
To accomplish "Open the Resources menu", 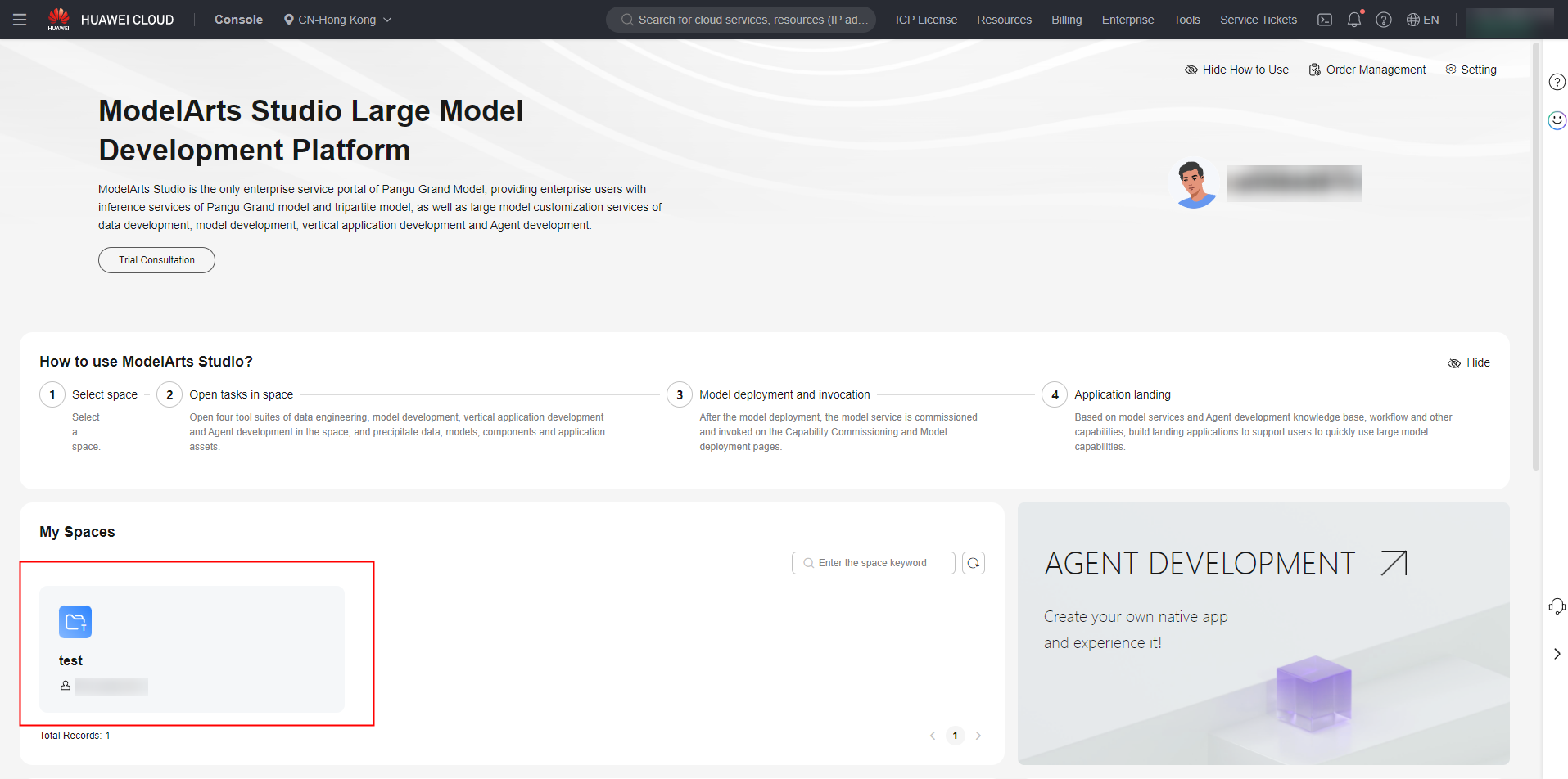I will click(x=1004, y=20).
